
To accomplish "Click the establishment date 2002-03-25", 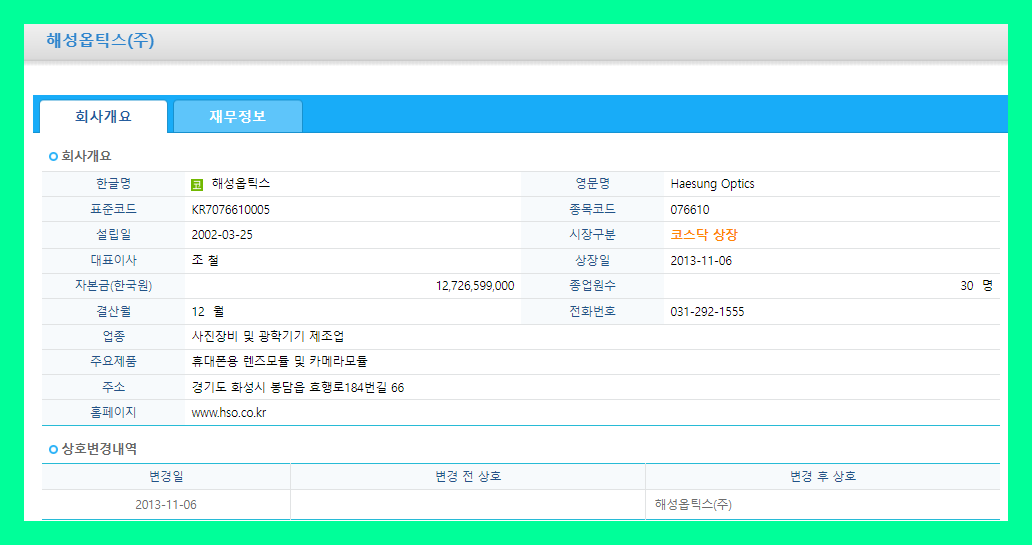I will [222, 235].
